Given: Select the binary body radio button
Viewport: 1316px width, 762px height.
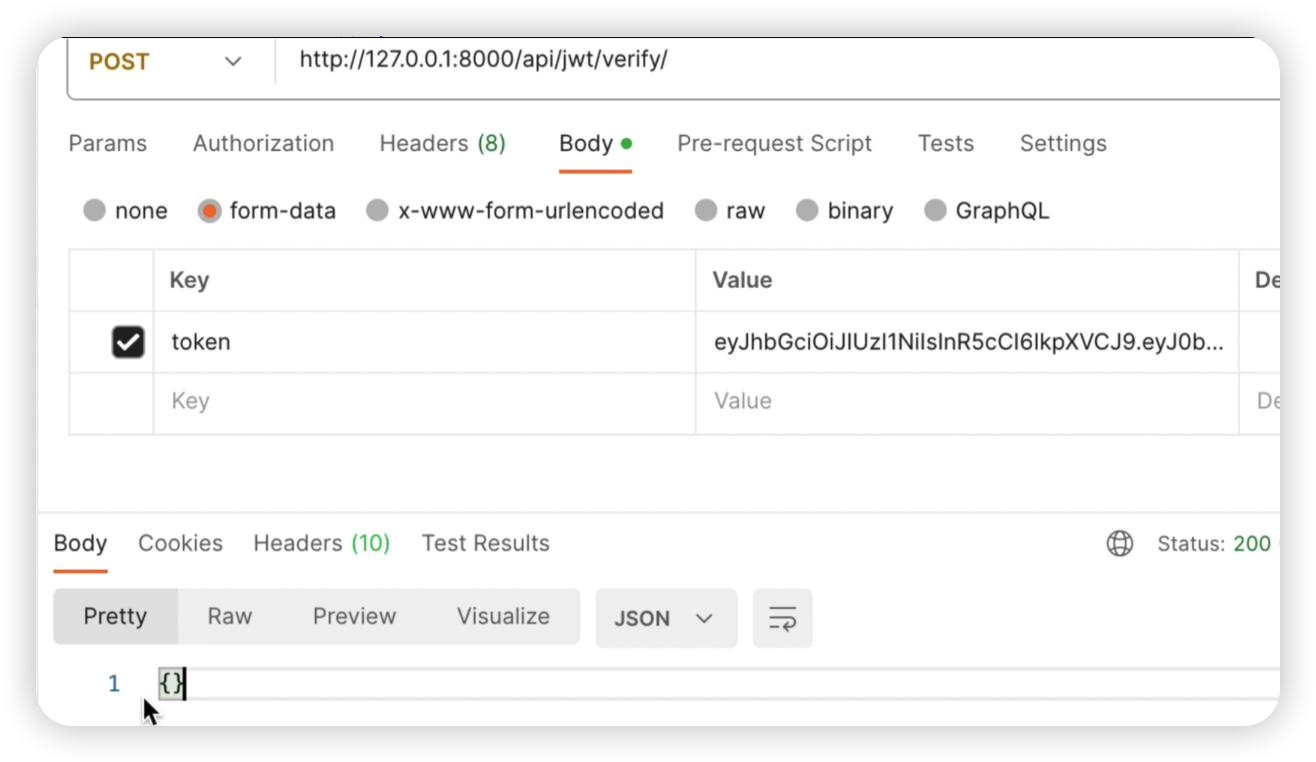Looking at the screenshot, I should pyautogui.click(x=807, y=211).
